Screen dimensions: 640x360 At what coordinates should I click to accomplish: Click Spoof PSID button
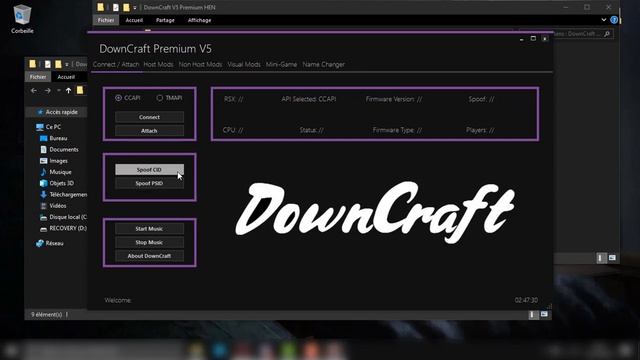[149, 183]
